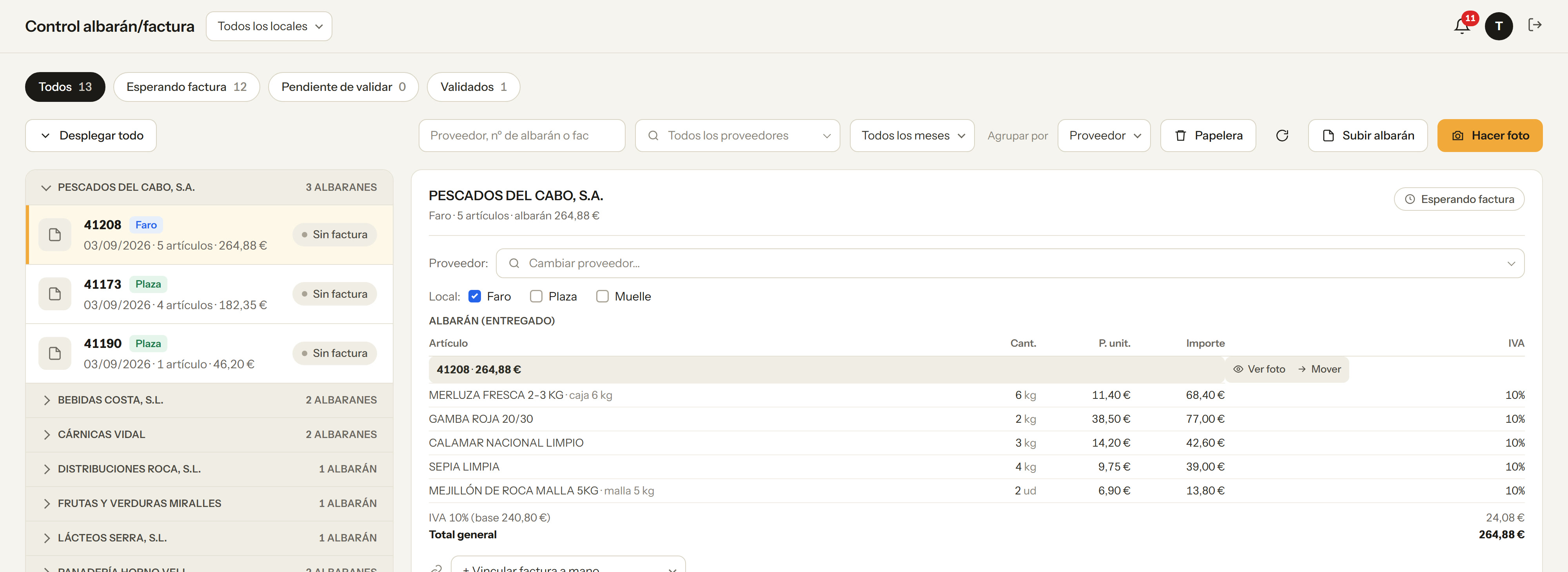
Task: Click the Esperando factura status badge
Action: [1458, 199]
